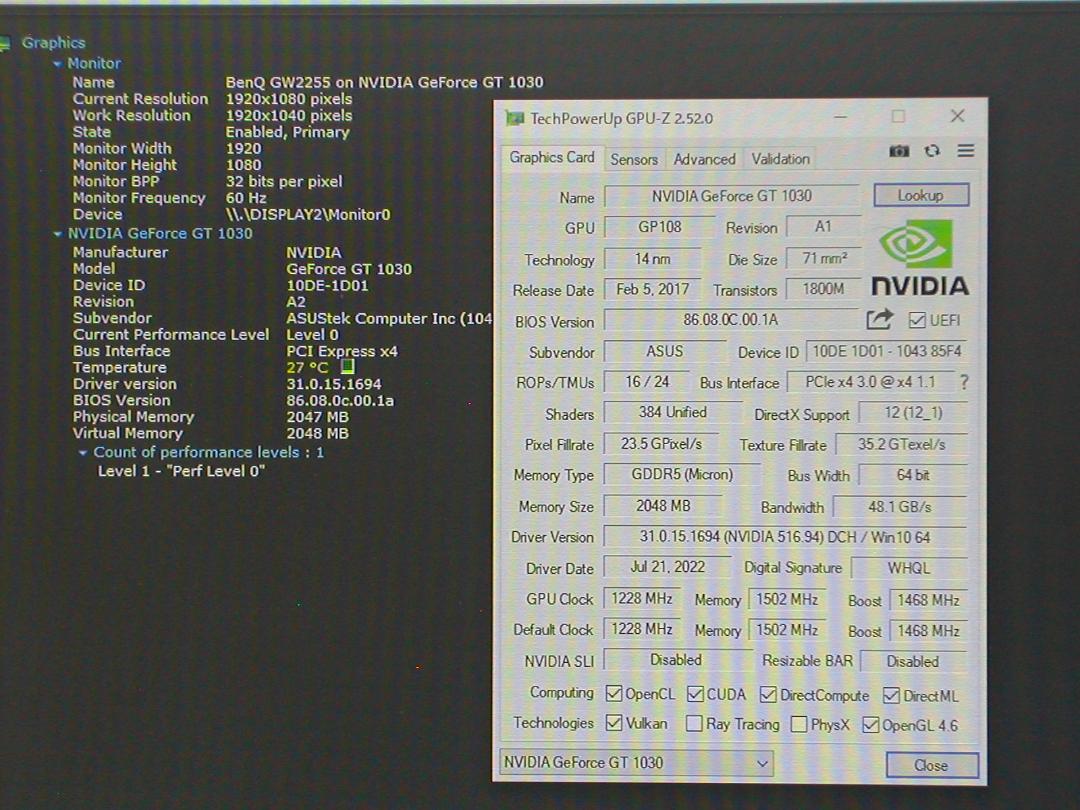Click the BIOS export share icon
Screen dimensions: 1080x810
pos(880,319)
